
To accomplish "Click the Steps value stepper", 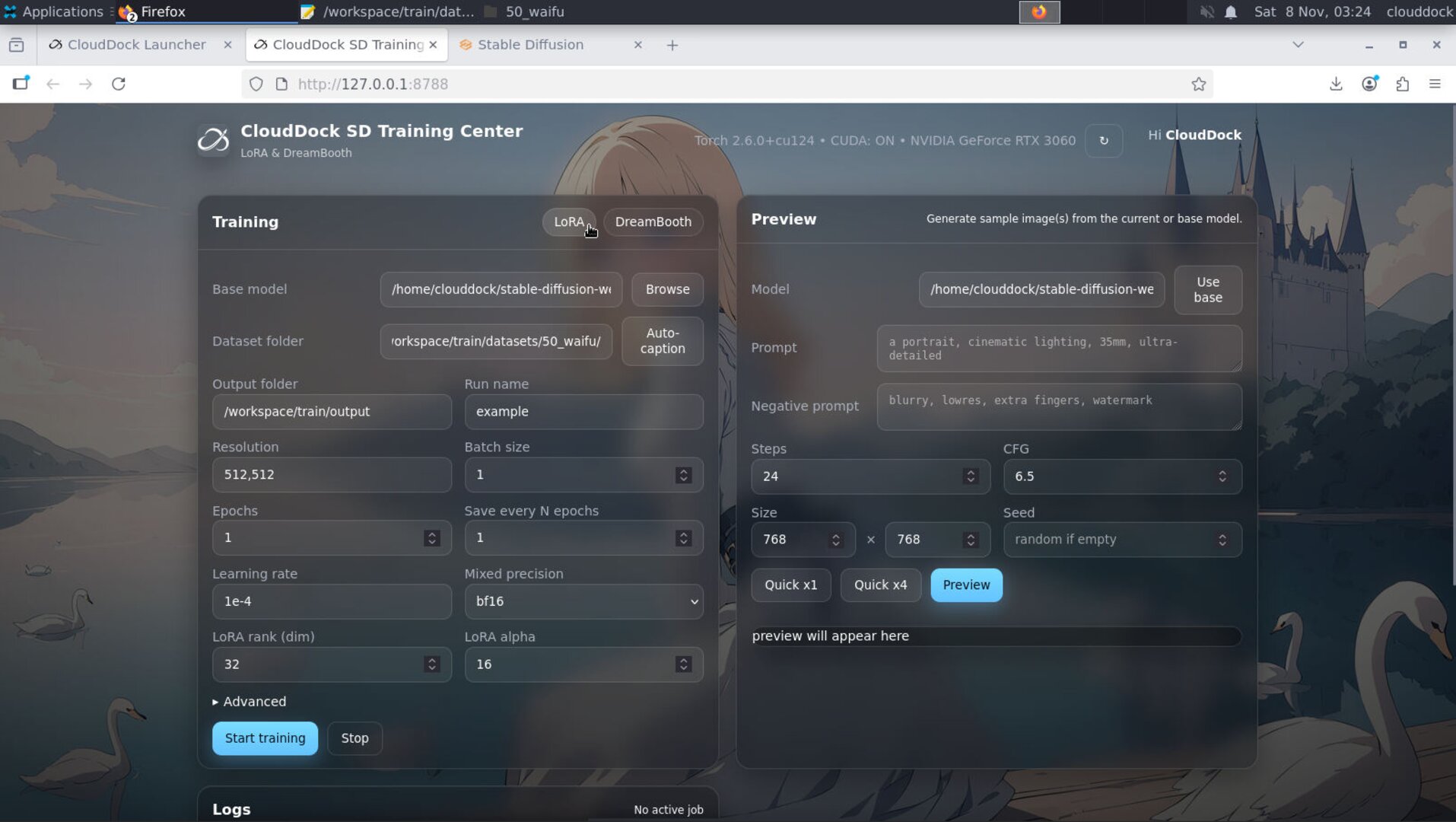I will tap(970, 476).
